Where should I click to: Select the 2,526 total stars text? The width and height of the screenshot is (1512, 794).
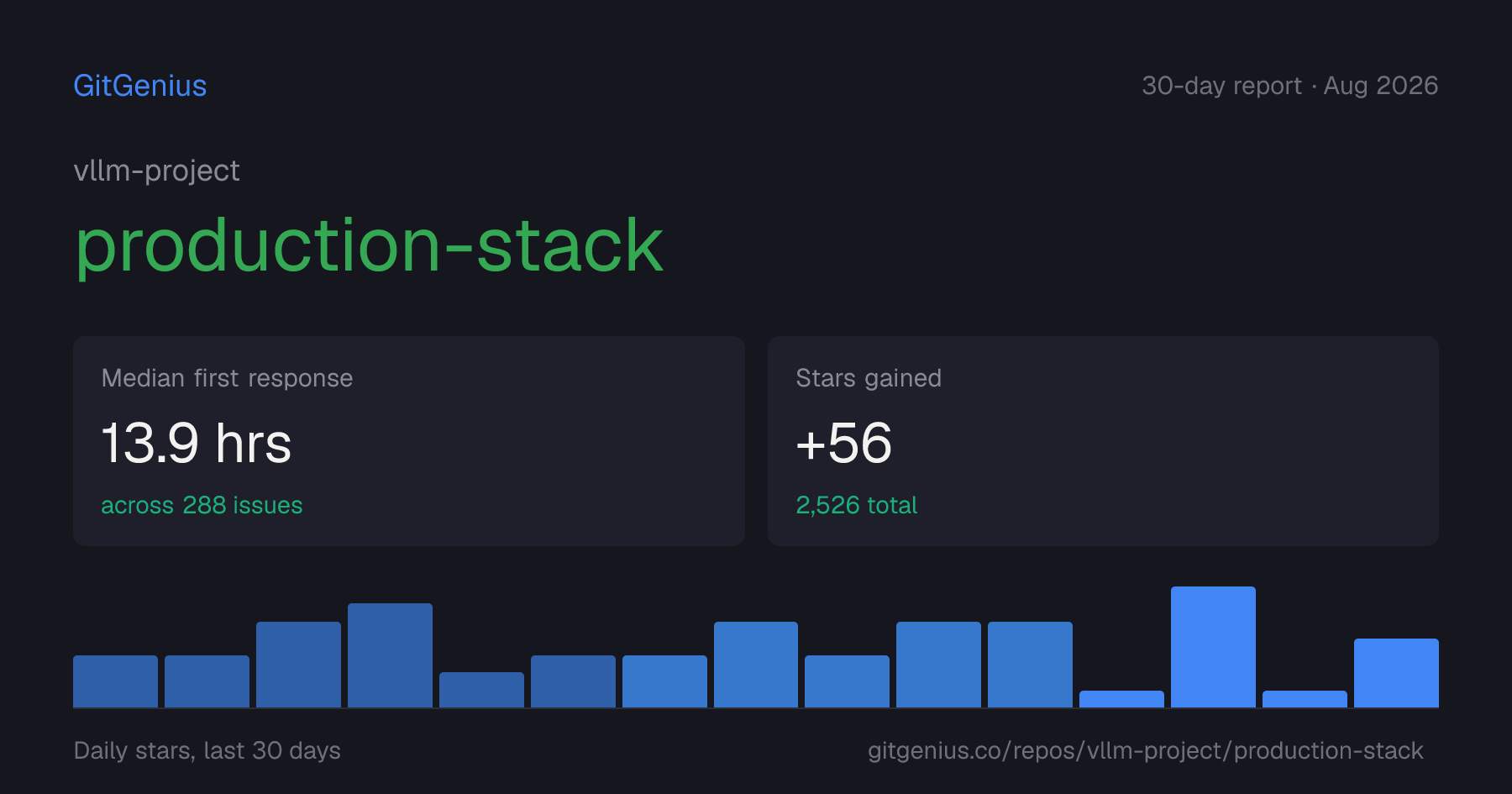point(856,505)
